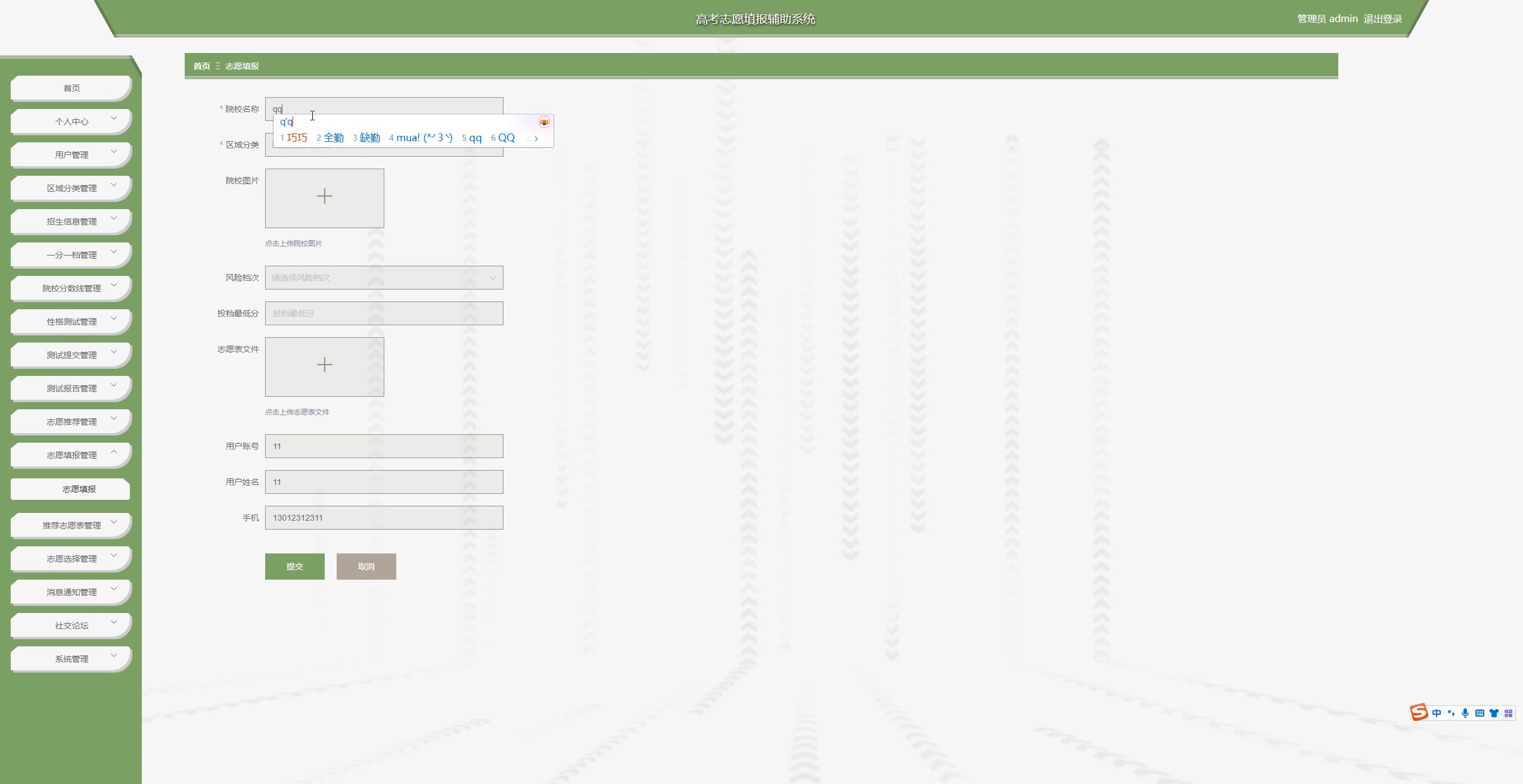
Task: Go to next candidate page arrow
Action: (x=536, y=138)
